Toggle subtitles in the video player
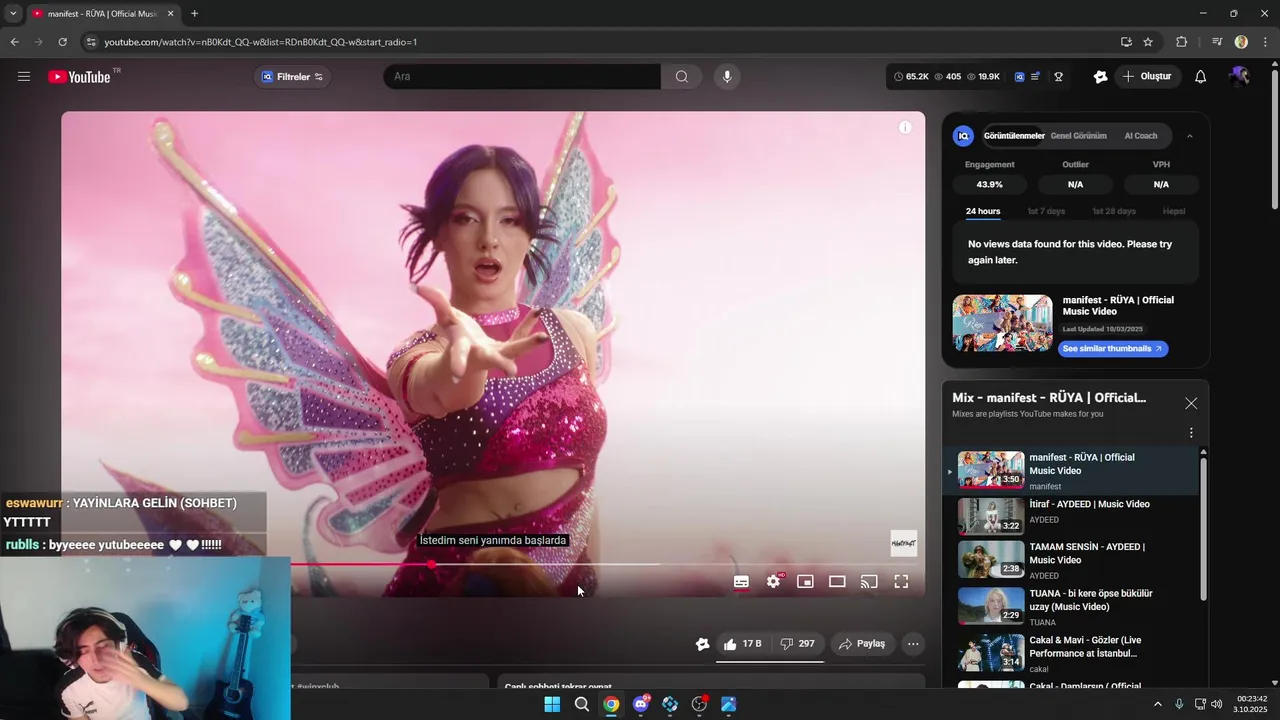The height and width of the screenshot is (720, 1280). (741, 582)
